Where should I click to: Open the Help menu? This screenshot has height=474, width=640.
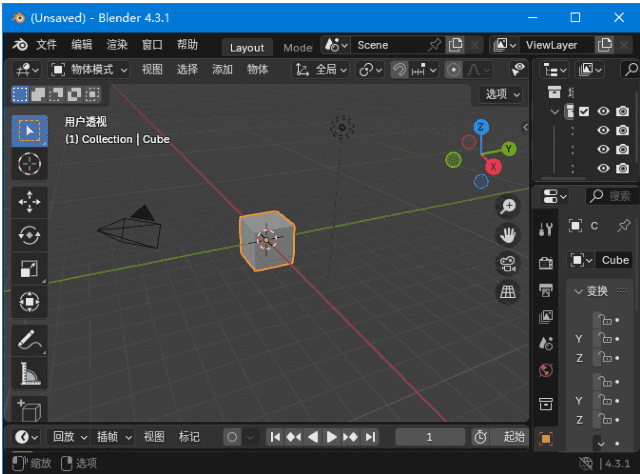(187, 45)
